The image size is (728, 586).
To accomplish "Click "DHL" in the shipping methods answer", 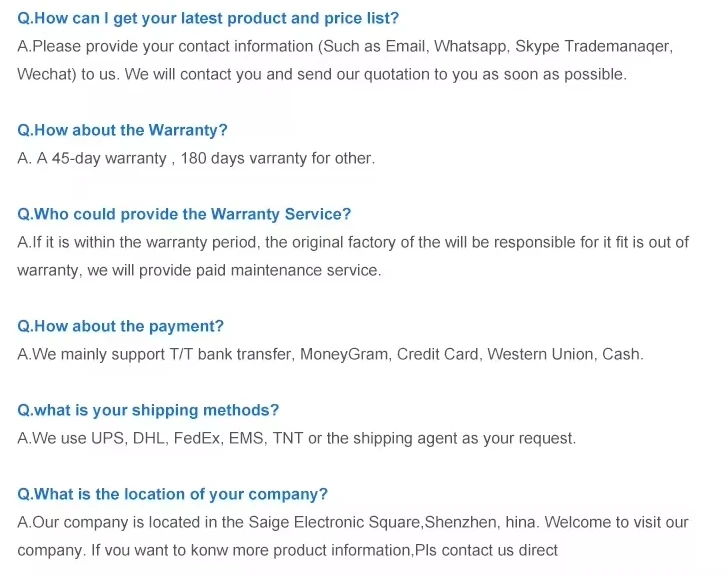I will (149, 438).
